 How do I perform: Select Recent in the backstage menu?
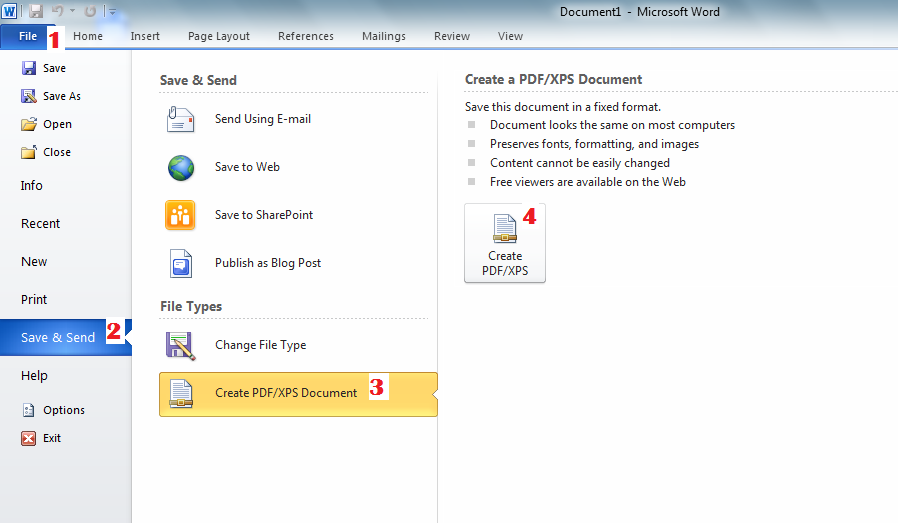pyautogui.click(x=40, y=223)
